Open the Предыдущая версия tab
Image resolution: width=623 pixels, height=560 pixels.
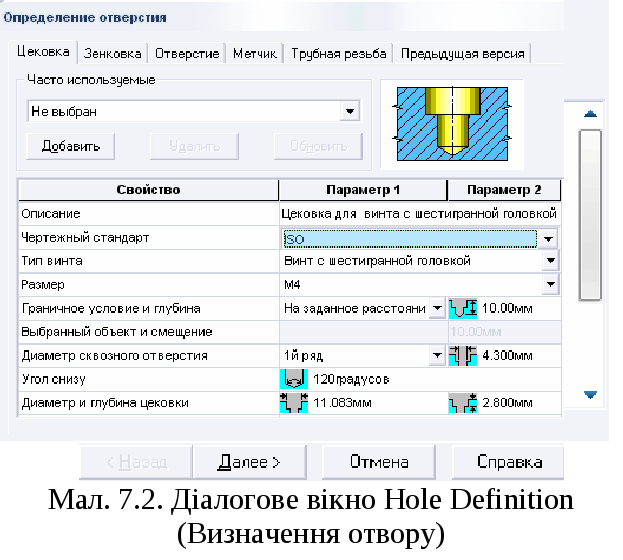point(462,54)
